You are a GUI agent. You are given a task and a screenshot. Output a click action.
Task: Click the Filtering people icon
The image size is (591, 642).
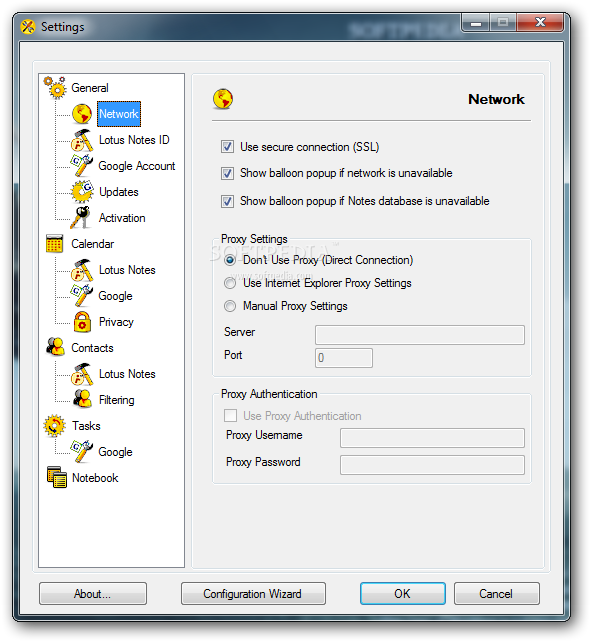point(82,399)
